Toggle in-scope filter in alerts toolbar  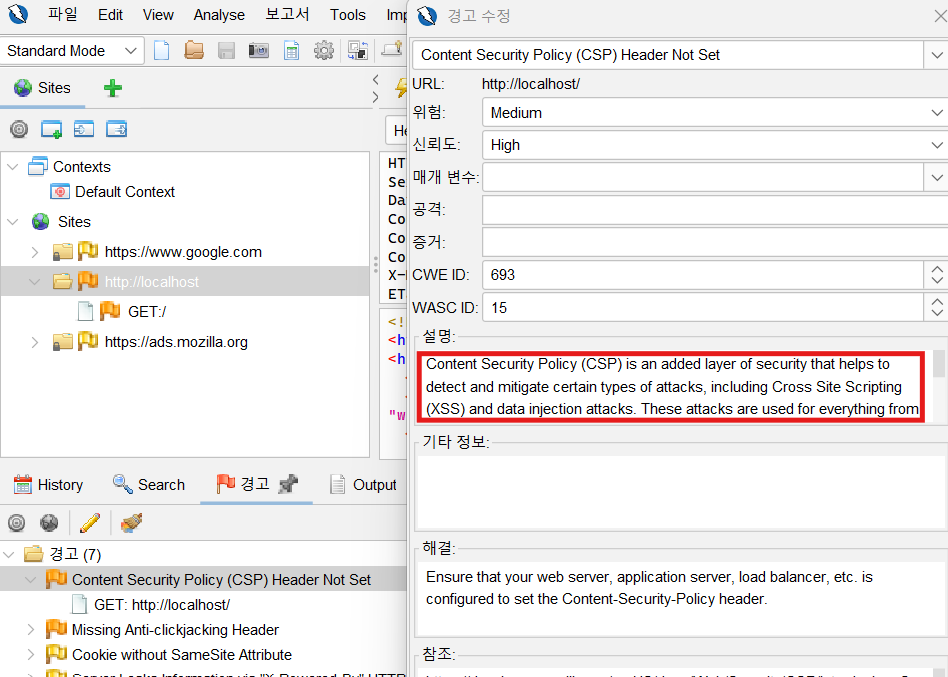coord(16,523)
